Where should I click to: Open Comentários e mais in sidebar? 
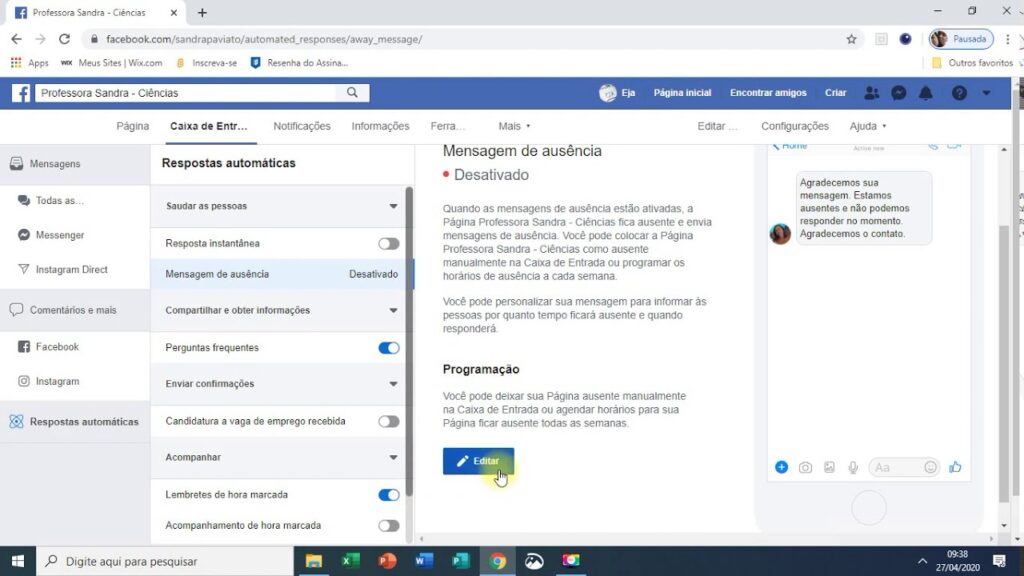[74, 310]
